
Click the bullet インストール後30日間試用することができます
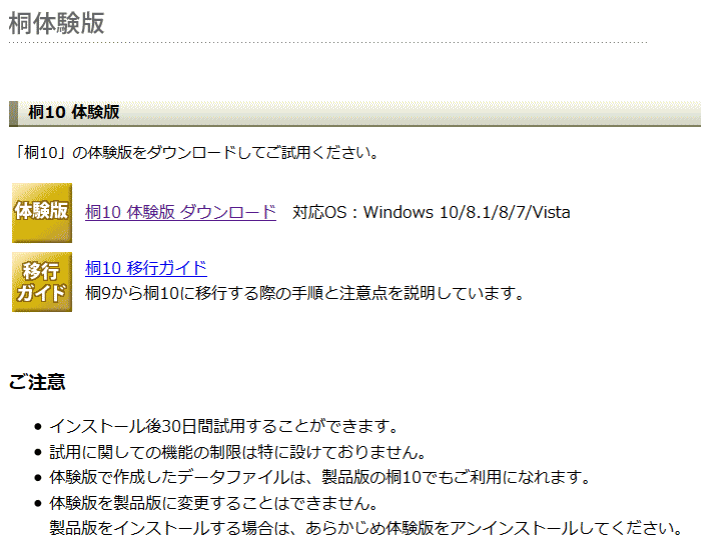[x=224, y=426]
